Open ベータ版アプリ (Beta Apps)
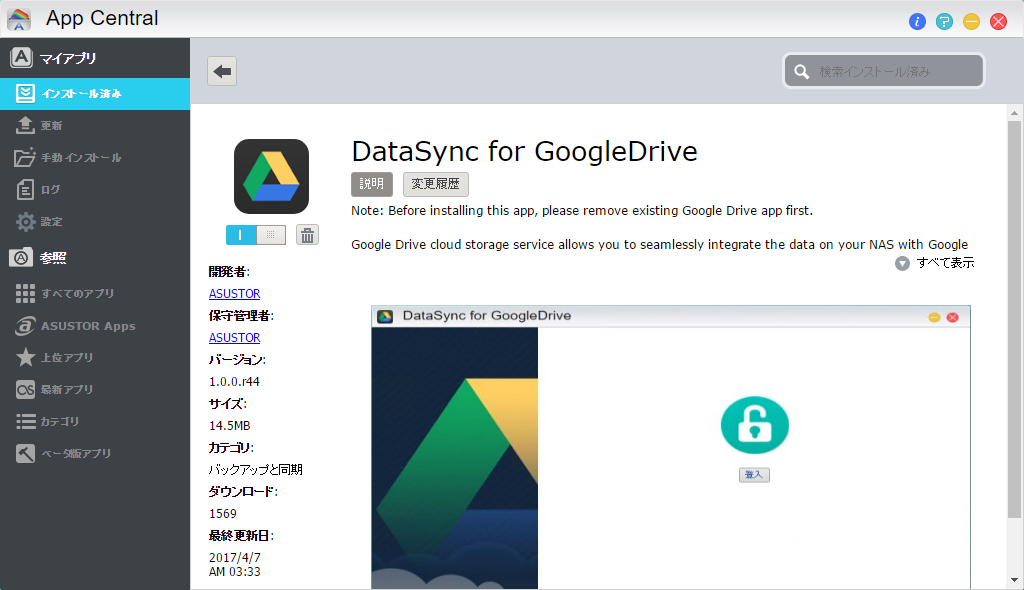The width and height of the screenshot is (1024, 590). pyautogui.click(x=73, y=453)
